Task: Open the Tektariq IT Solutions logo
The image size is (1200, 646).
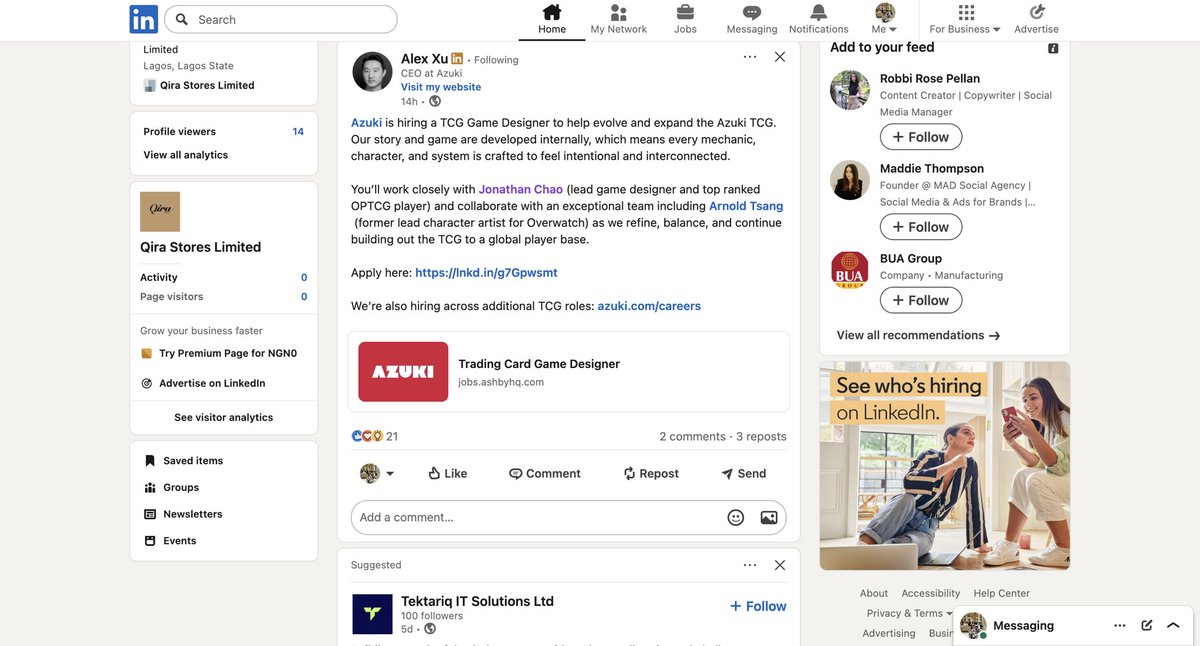Action: pyautogui.click(x=372, y=614)
